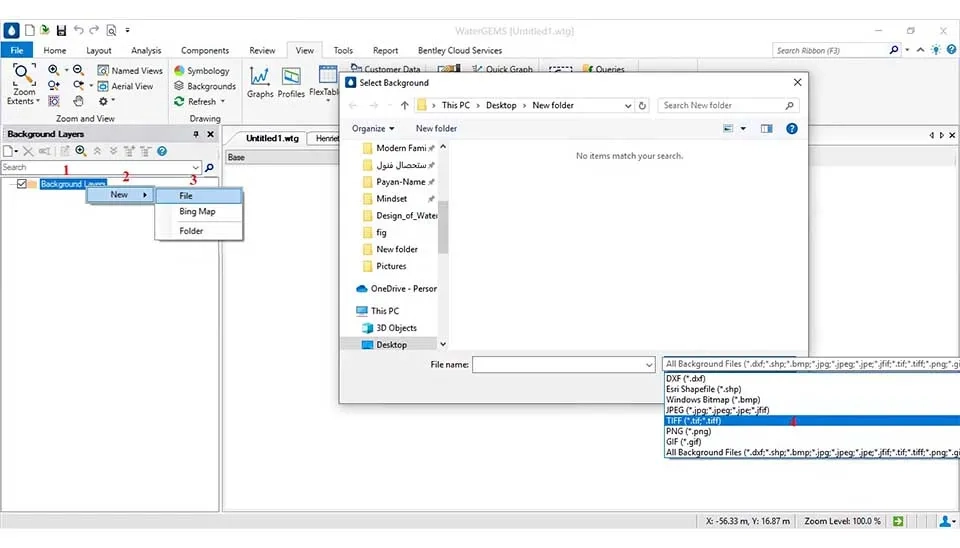This screenshot has width=960, height=548.
Task: Click the Search New folder field
Action: [x=722, y=105]
